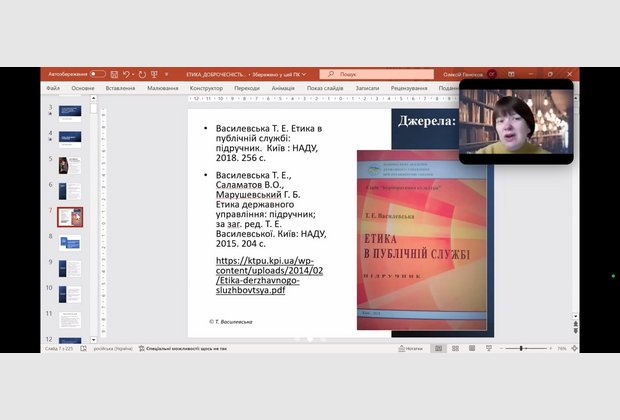Image resolution: width=620 pixels, height=420 pixels.
Task: Click the zoom in plus button
Action: coord(550,348)
